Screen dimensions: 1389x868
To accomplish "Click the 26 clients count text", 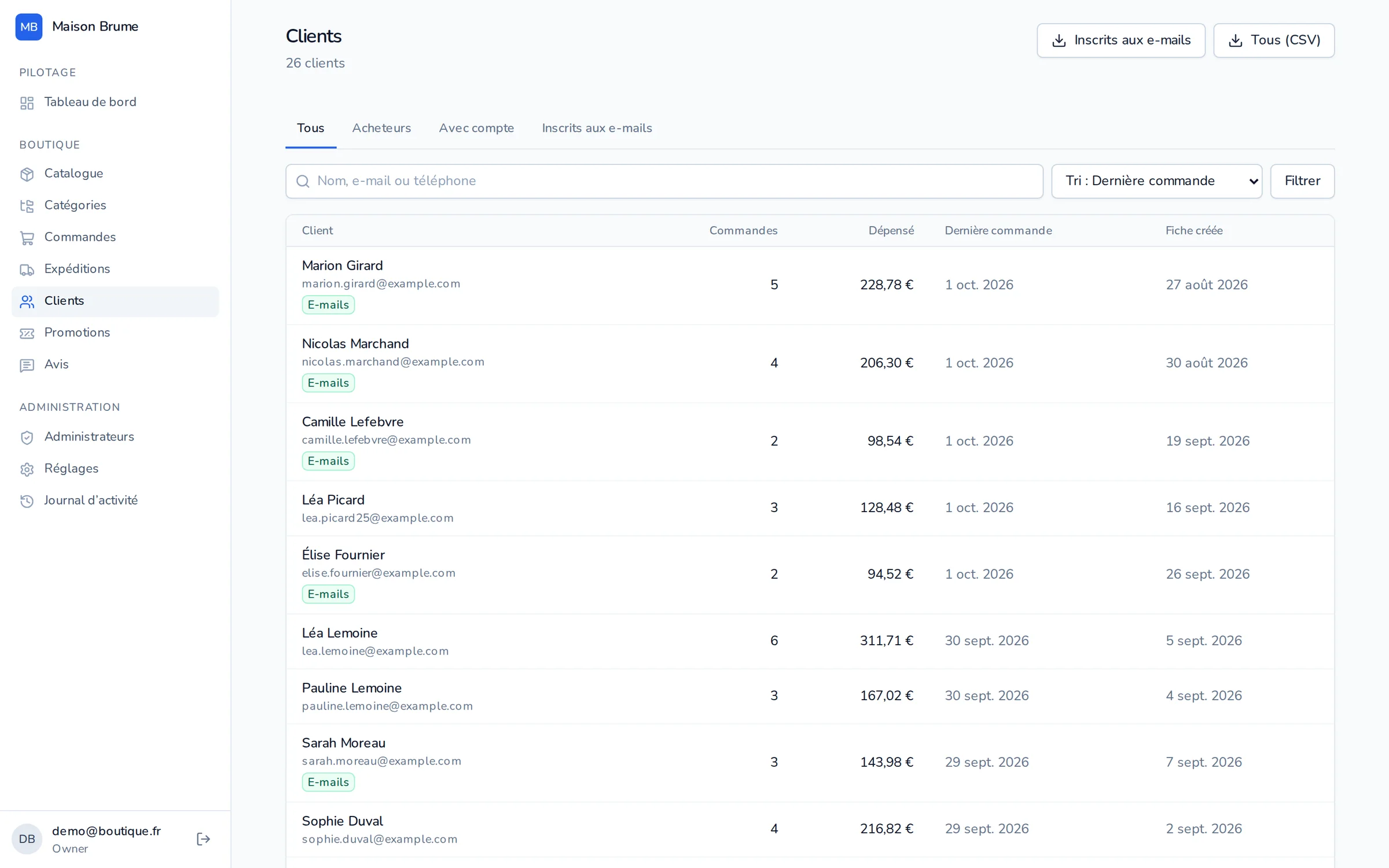I will [x=315, y=64].
